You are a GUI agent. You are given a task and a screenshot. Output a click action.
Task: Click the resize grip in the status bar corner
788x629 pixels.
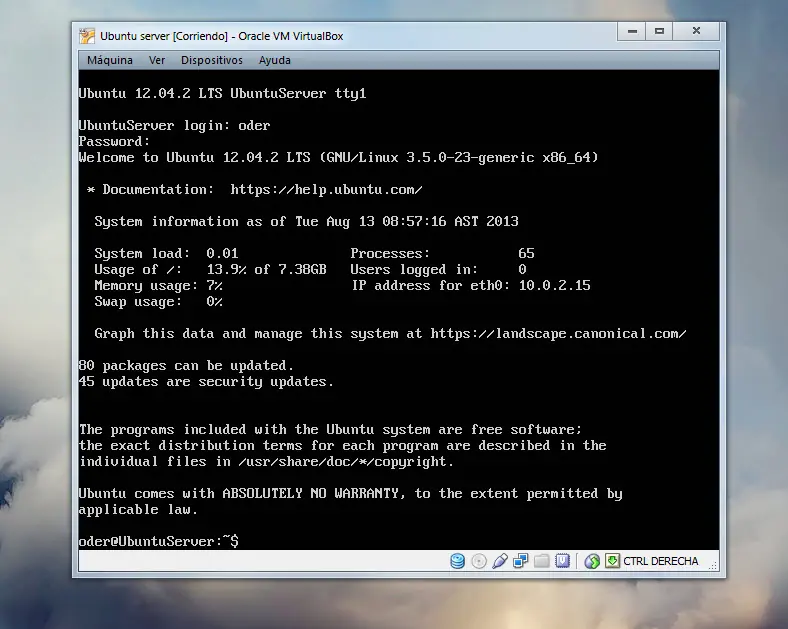click(x=713, y=566)
